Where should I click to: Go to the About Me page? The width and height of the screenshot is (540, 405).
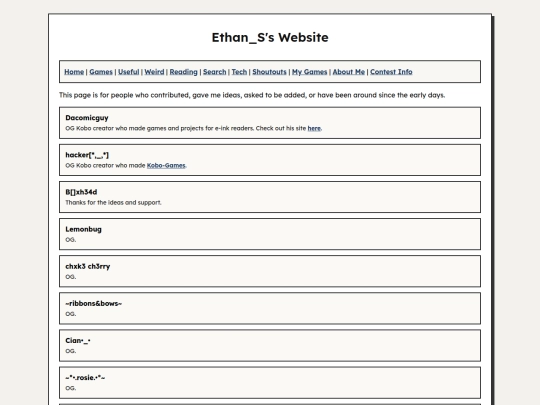pos(349,72)
